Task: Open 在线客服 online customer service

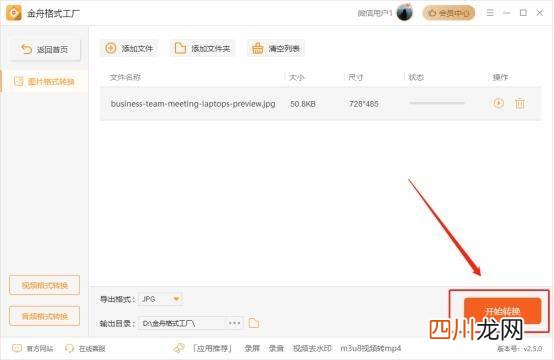Action: click(86, 349)
